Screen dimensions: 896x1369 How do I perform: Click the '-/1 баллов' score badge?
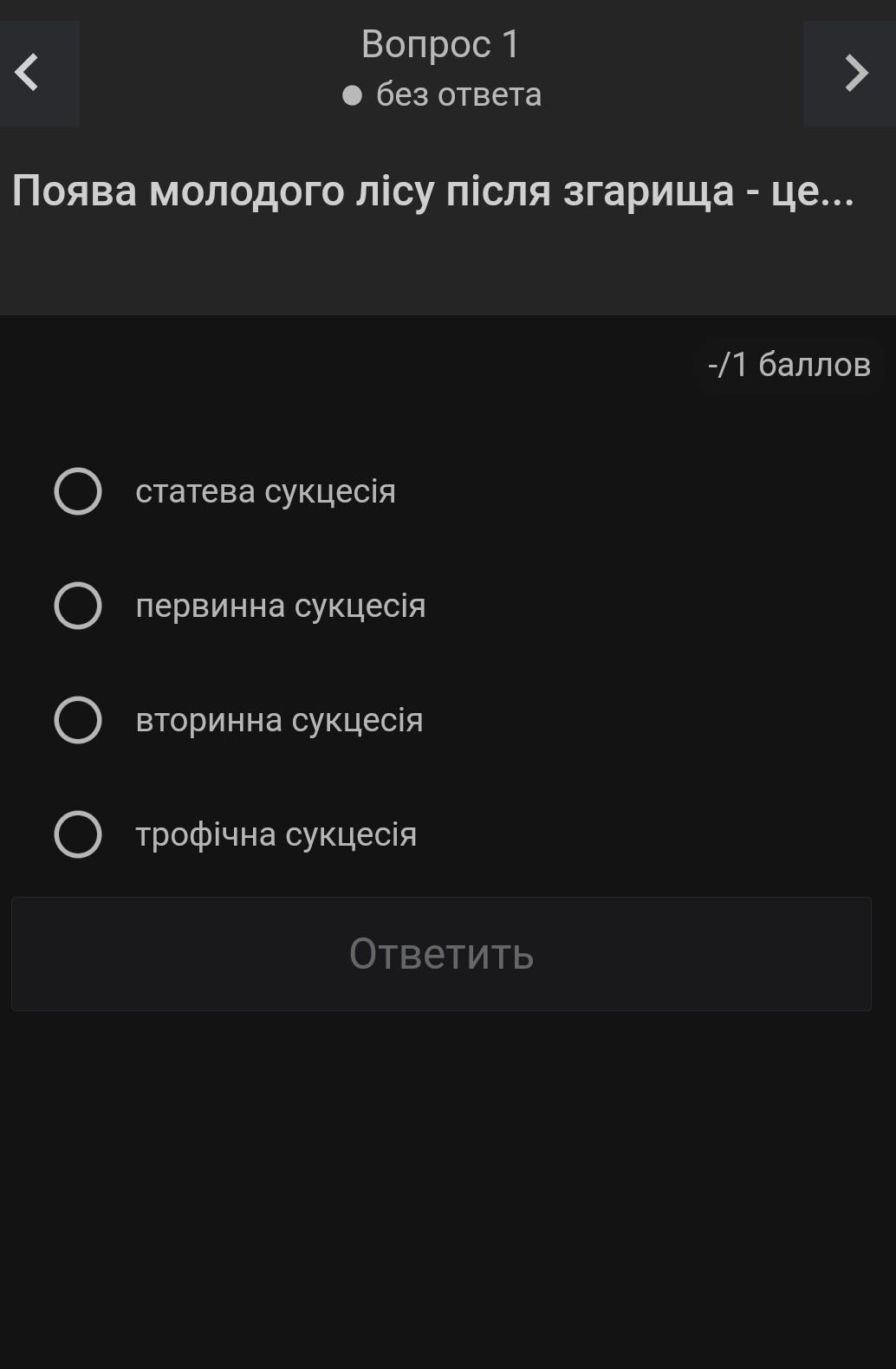click(x=789, y=365)
